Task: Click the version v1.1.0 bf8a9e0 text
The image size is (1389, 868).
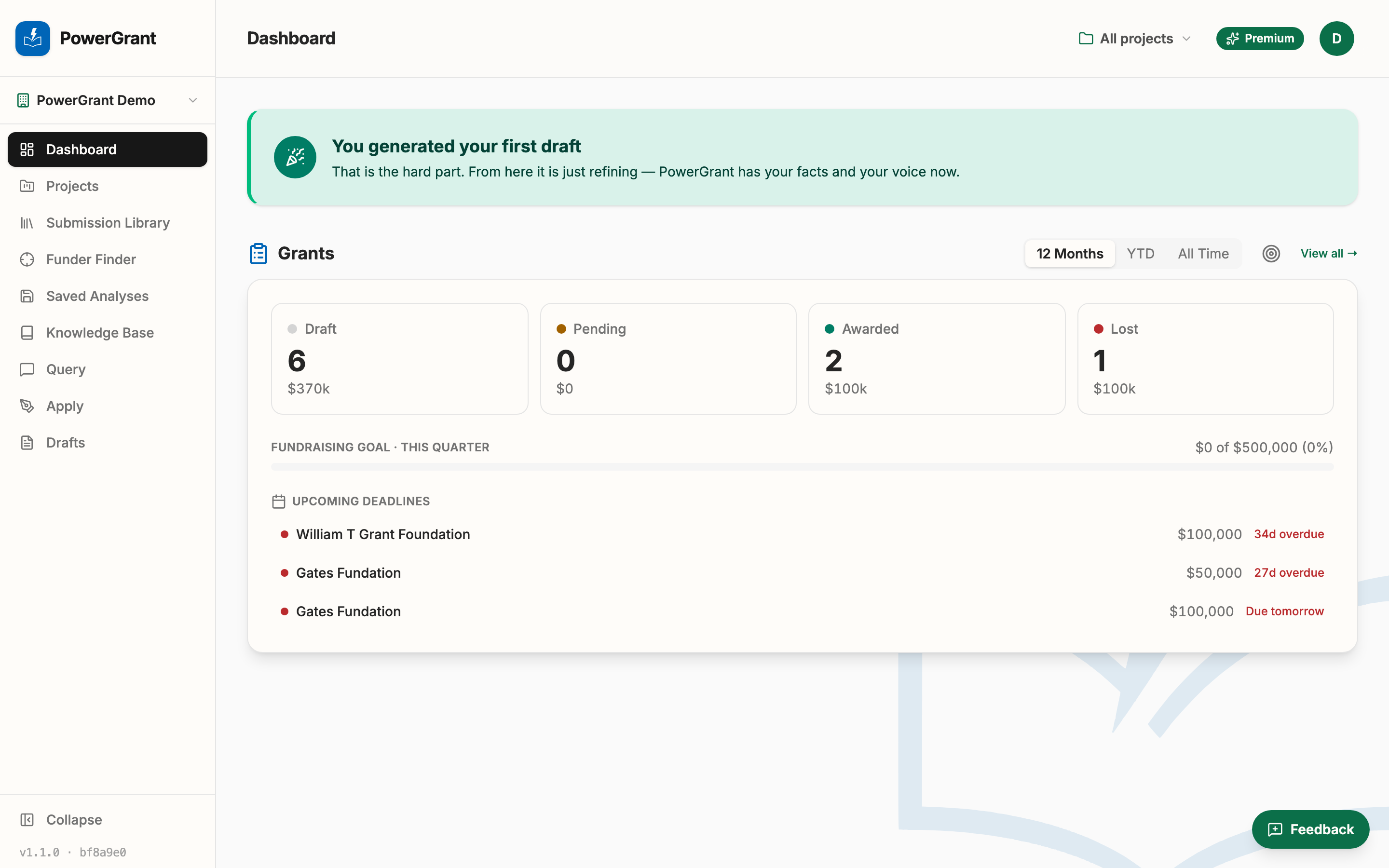Action: [x=73, y=853]
